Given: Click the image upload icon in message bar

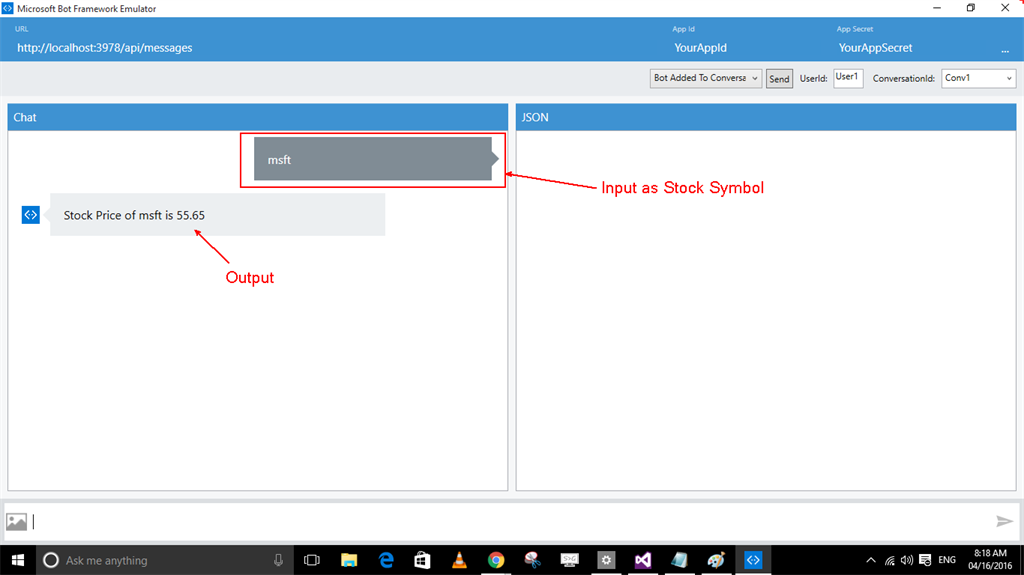Looking at the screenshot, I should pos(16,521).
